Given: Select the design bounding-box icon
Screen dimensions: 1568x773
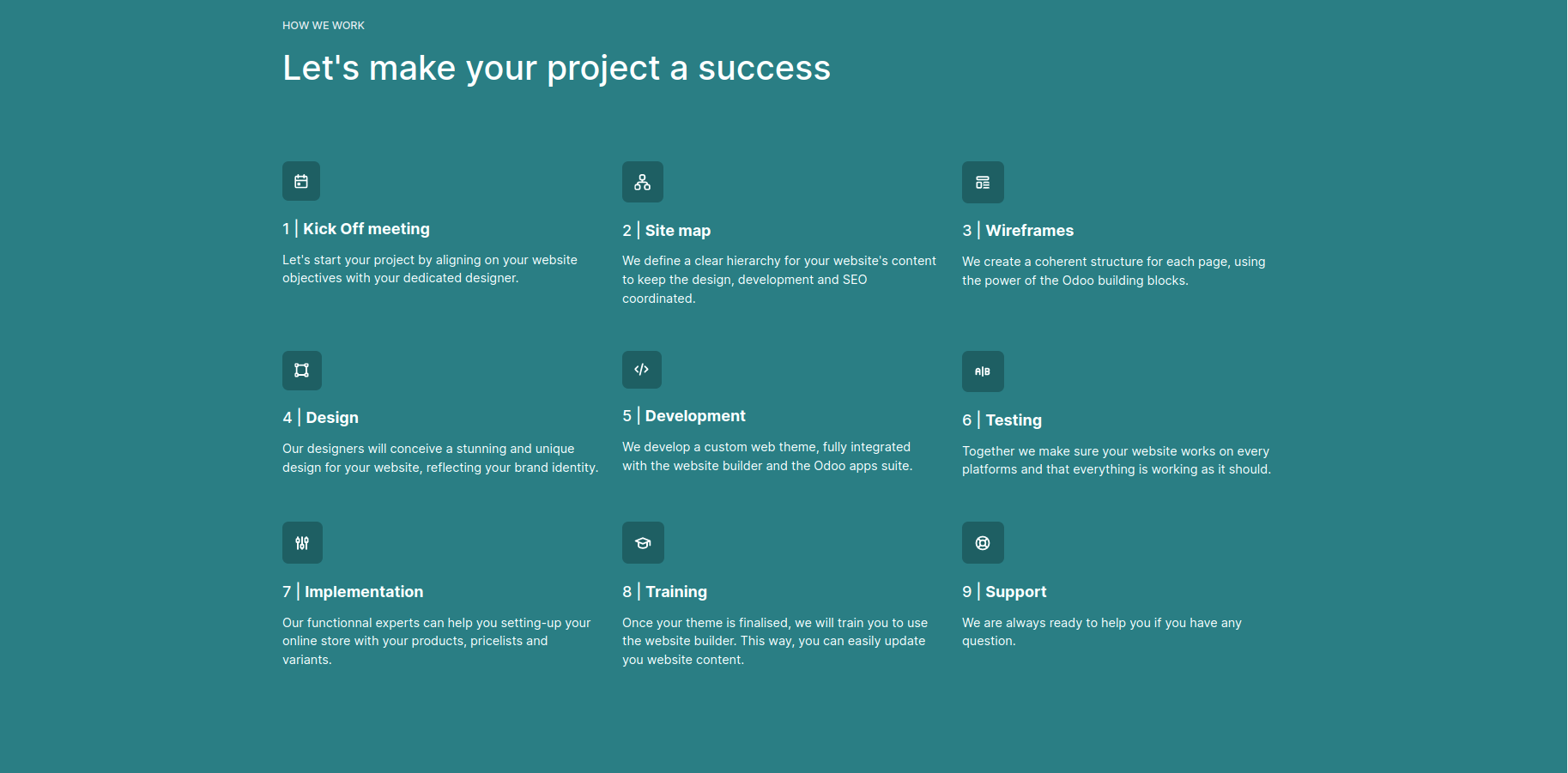Looking at the screenshot, I should [302, 371].
